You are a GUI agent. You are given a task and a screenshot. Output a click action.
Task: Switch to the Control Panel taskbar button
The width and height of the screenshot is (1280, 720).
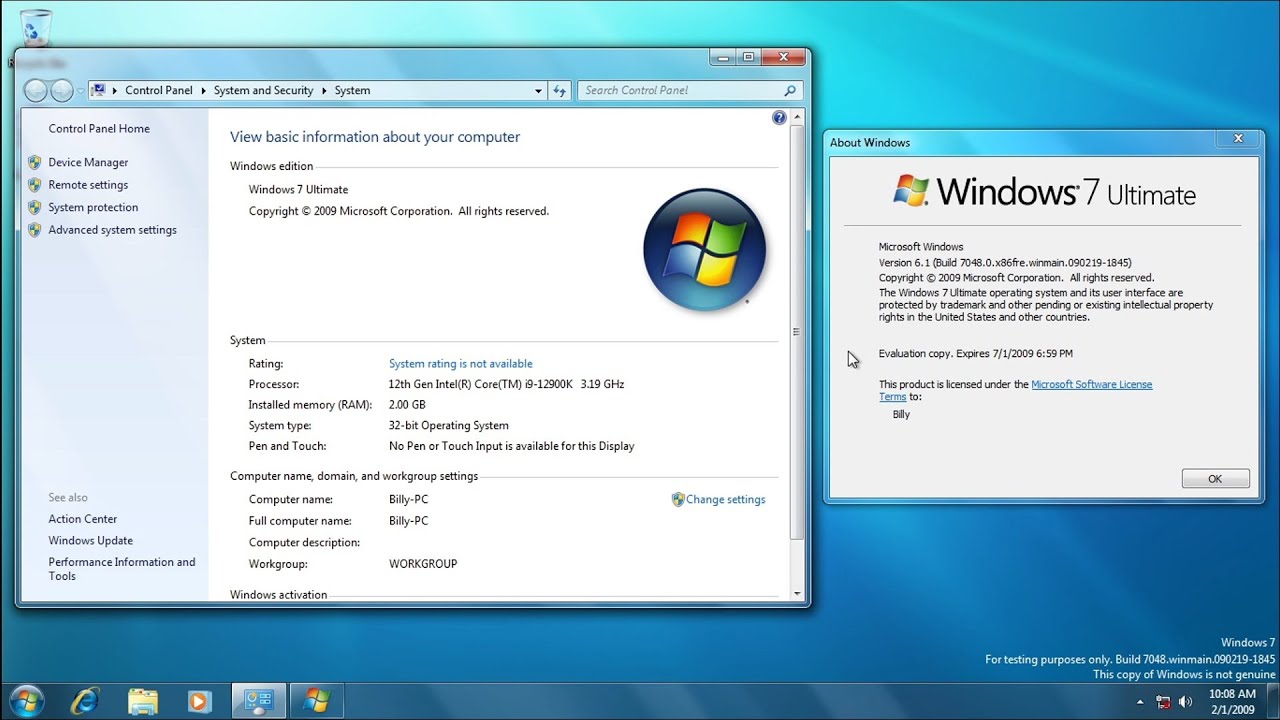click(x=259, y=701)
